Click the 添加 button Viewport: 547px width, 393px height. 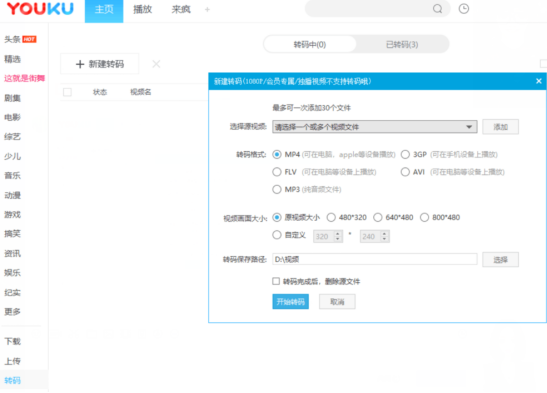click(x=500, y=127)
